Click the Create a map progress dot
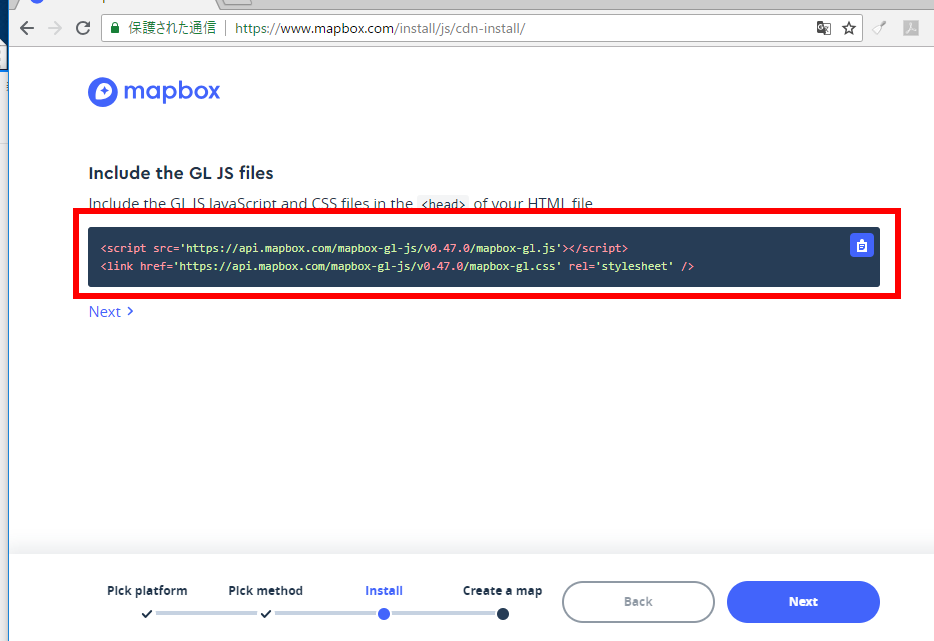The image size is (934, 641). click(503, 614)
